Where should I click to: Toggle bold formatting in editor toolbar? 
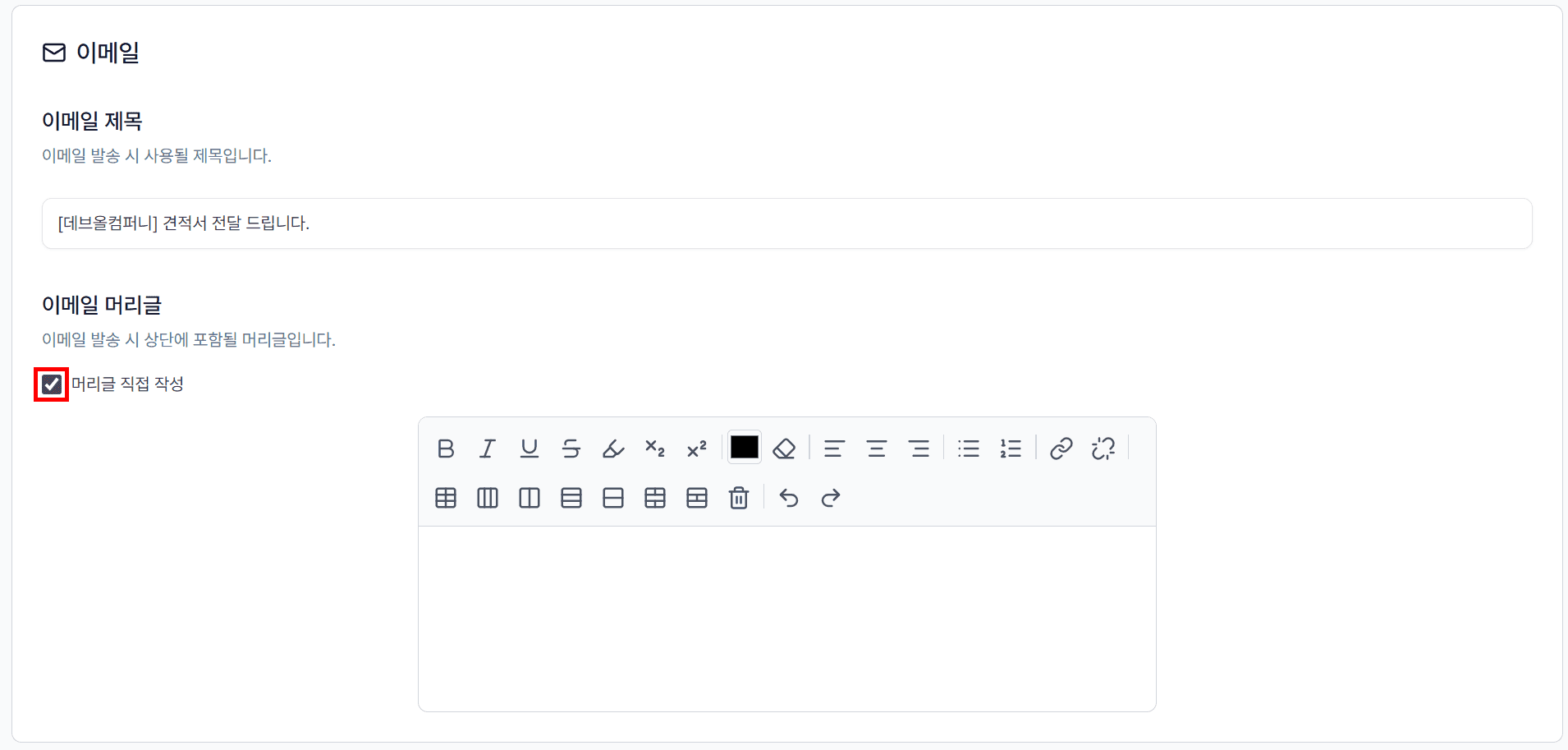pos(446,449)
